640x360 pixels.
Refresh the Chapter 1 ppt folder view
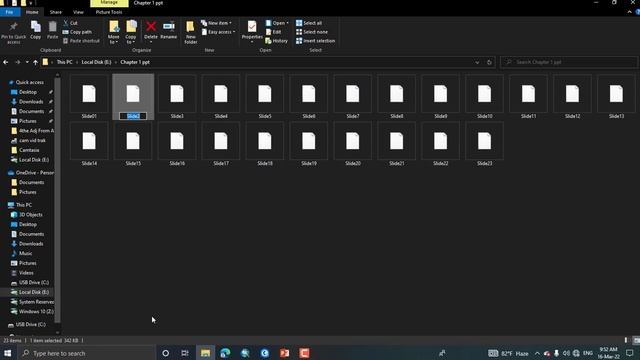(x=489, y=62)
